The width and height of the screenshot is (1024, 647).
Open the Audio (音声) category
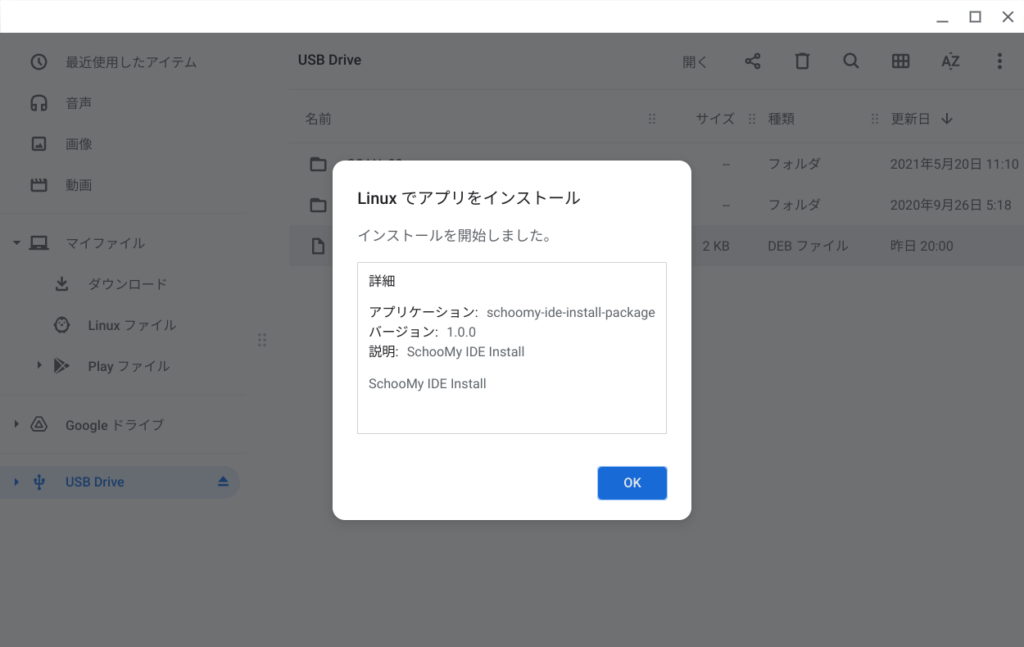(x=78, y=103)
